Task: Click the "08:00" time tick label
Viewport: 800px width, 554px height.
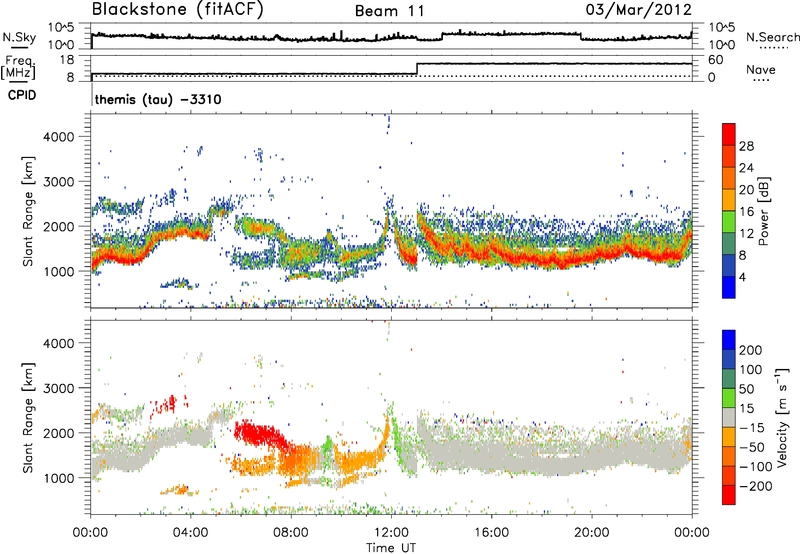Action: tap(291, 533)
